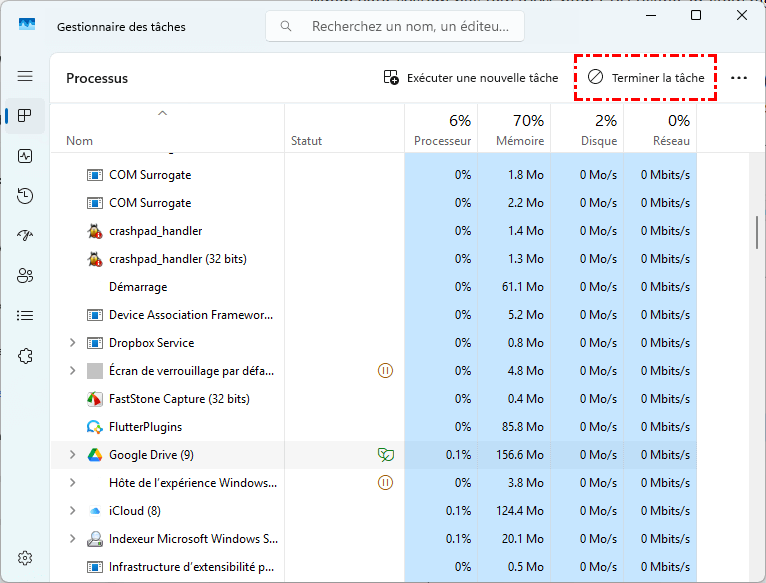Image resolution: width=766 pixels, height=583 pixels.
Task: Open the app history sidebar icon
Action: 25,196
